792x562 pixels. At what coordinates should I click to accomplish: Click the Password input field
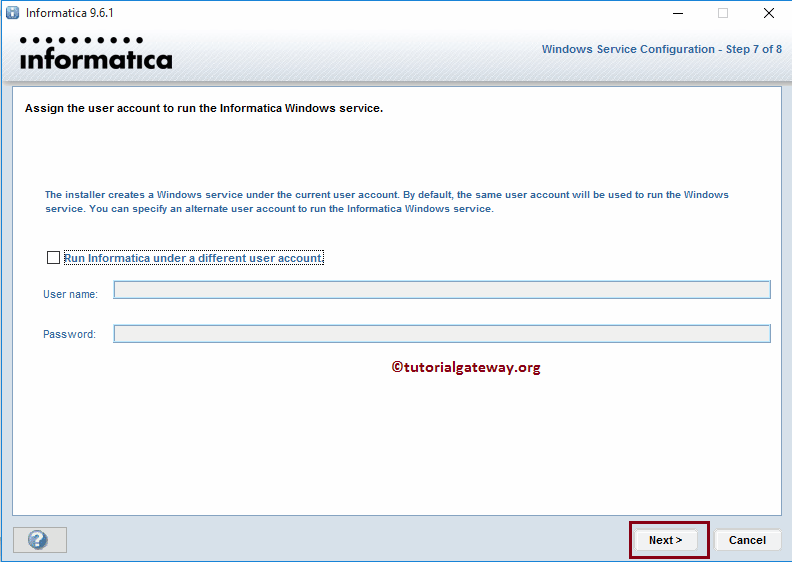click(x=442, y=334)
